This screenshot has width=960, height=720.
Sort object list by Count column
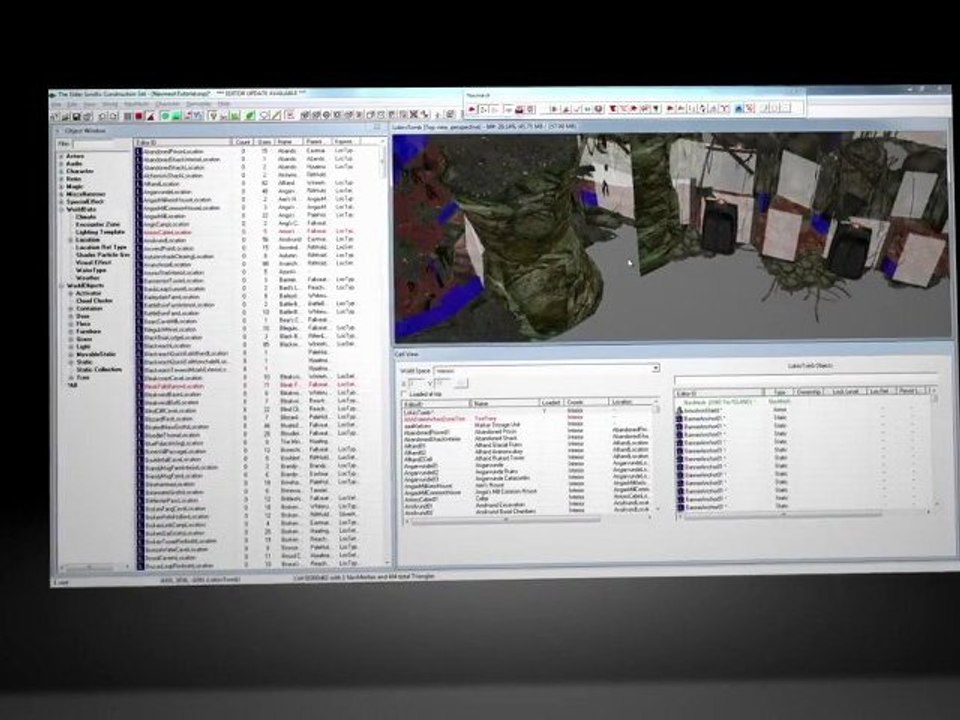pos(244,141)
